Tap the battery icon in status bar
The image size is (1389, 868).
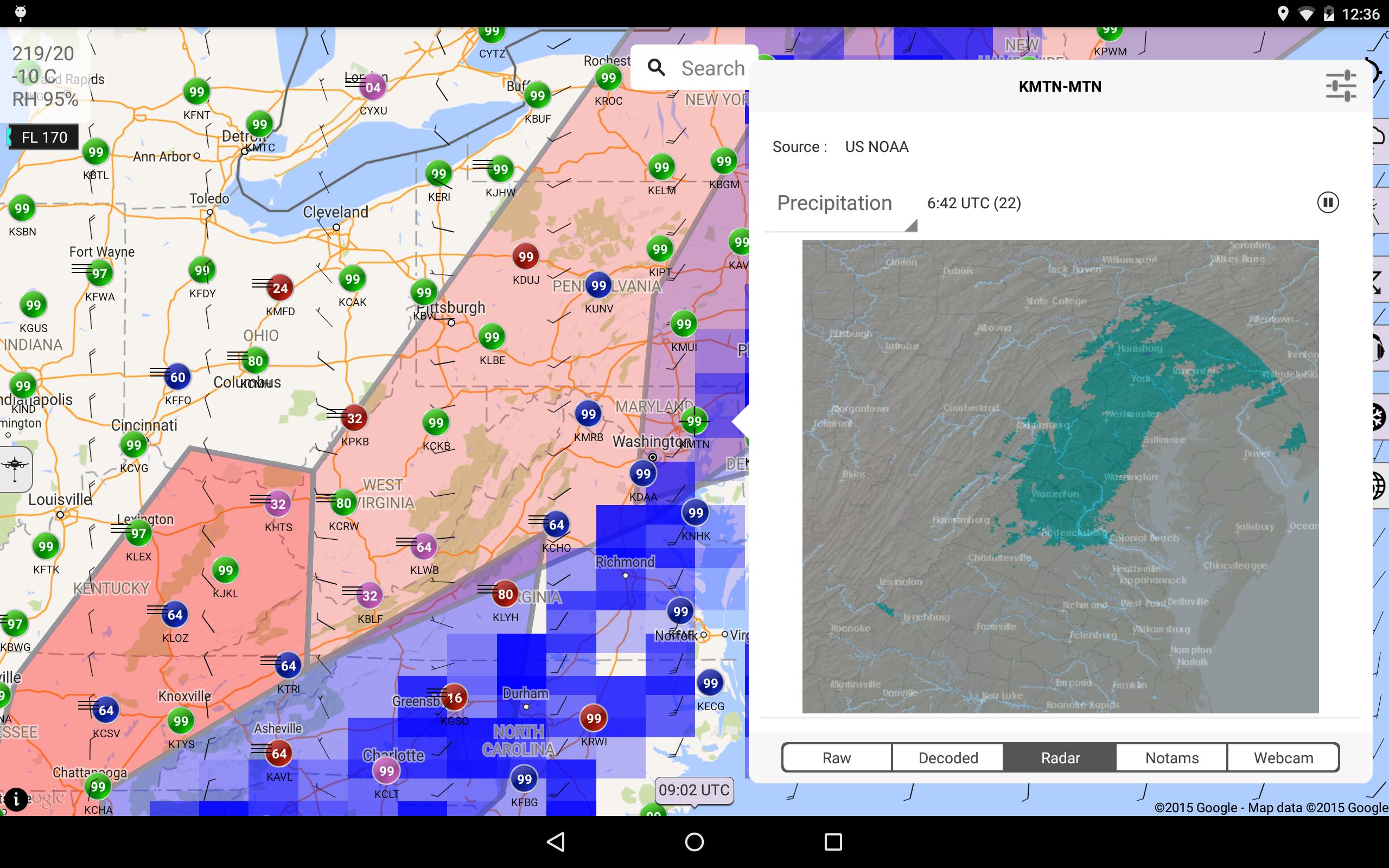click(x=1329, y=14)
